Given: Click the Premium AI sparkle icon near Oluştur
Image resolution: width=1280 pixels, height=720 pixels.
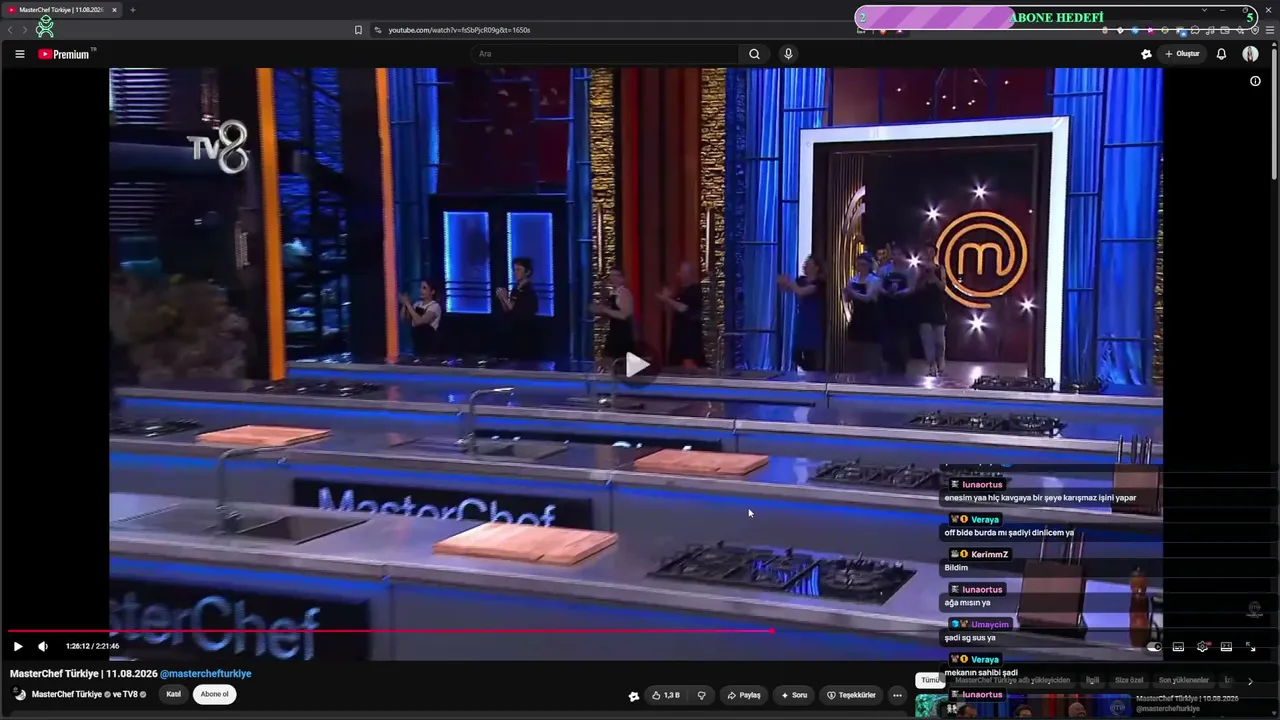Looking at the screenshot, I should coord(1146,54).
